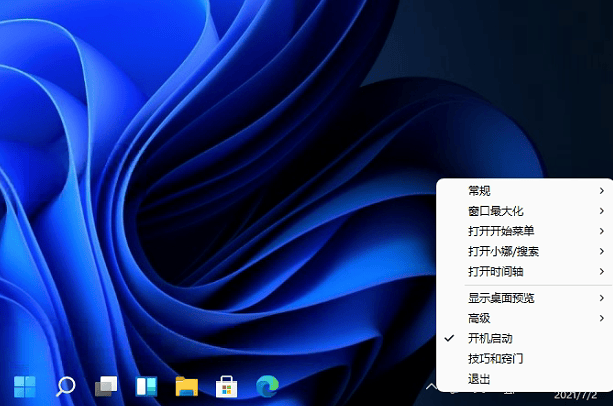Choose 退出 to exit the app
Image resolution: width=613 pixels, height=406 pixels.
(479, 379)
